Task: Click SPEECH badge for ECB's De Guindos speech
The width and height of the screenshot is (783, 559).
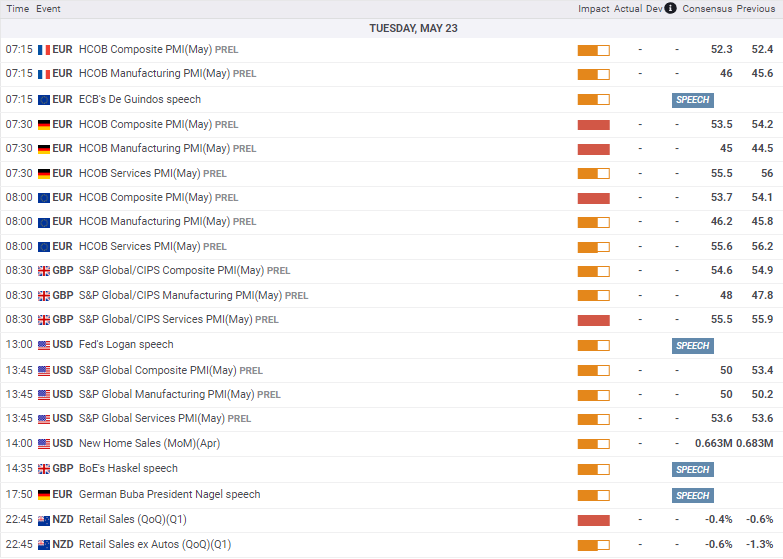Action: [x=693, y=100]
